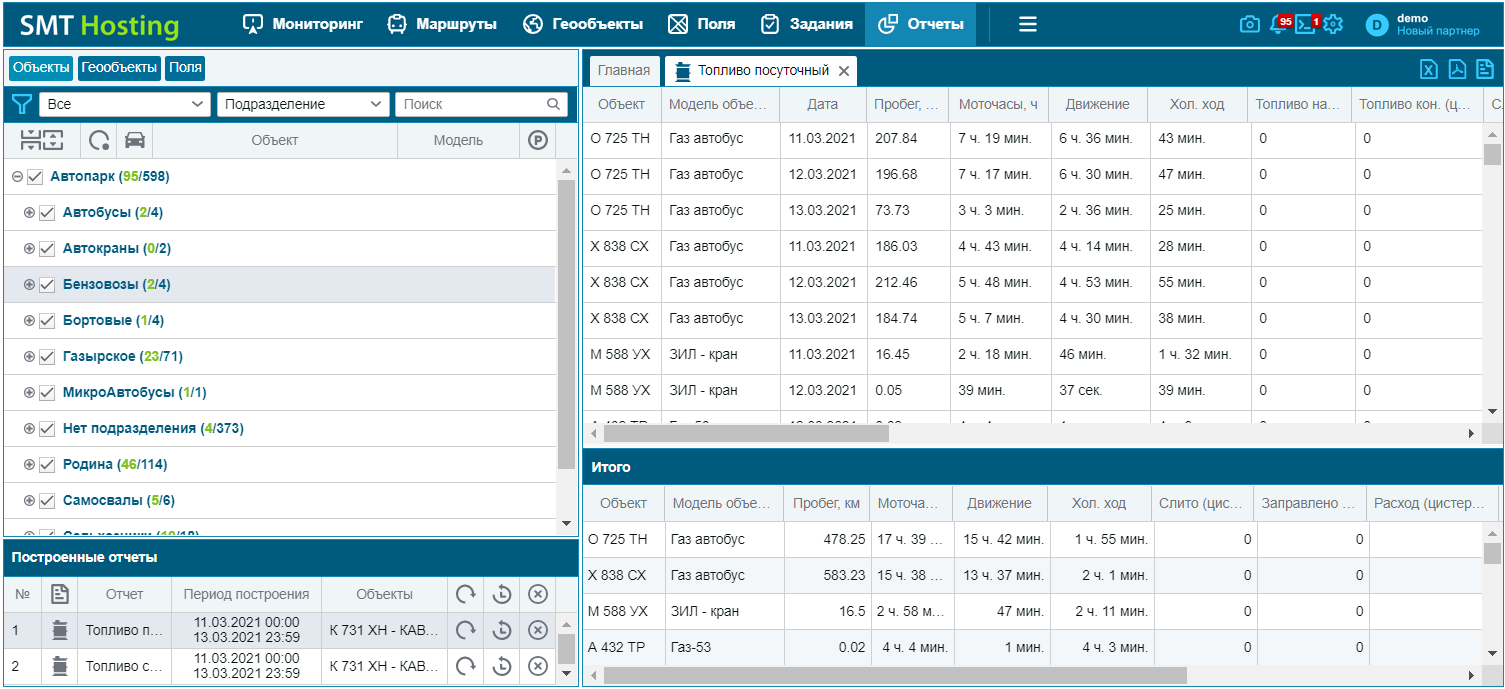1505x689 pixels.
Task: Click the car icon column header
Action: click(x=134, y=140)
